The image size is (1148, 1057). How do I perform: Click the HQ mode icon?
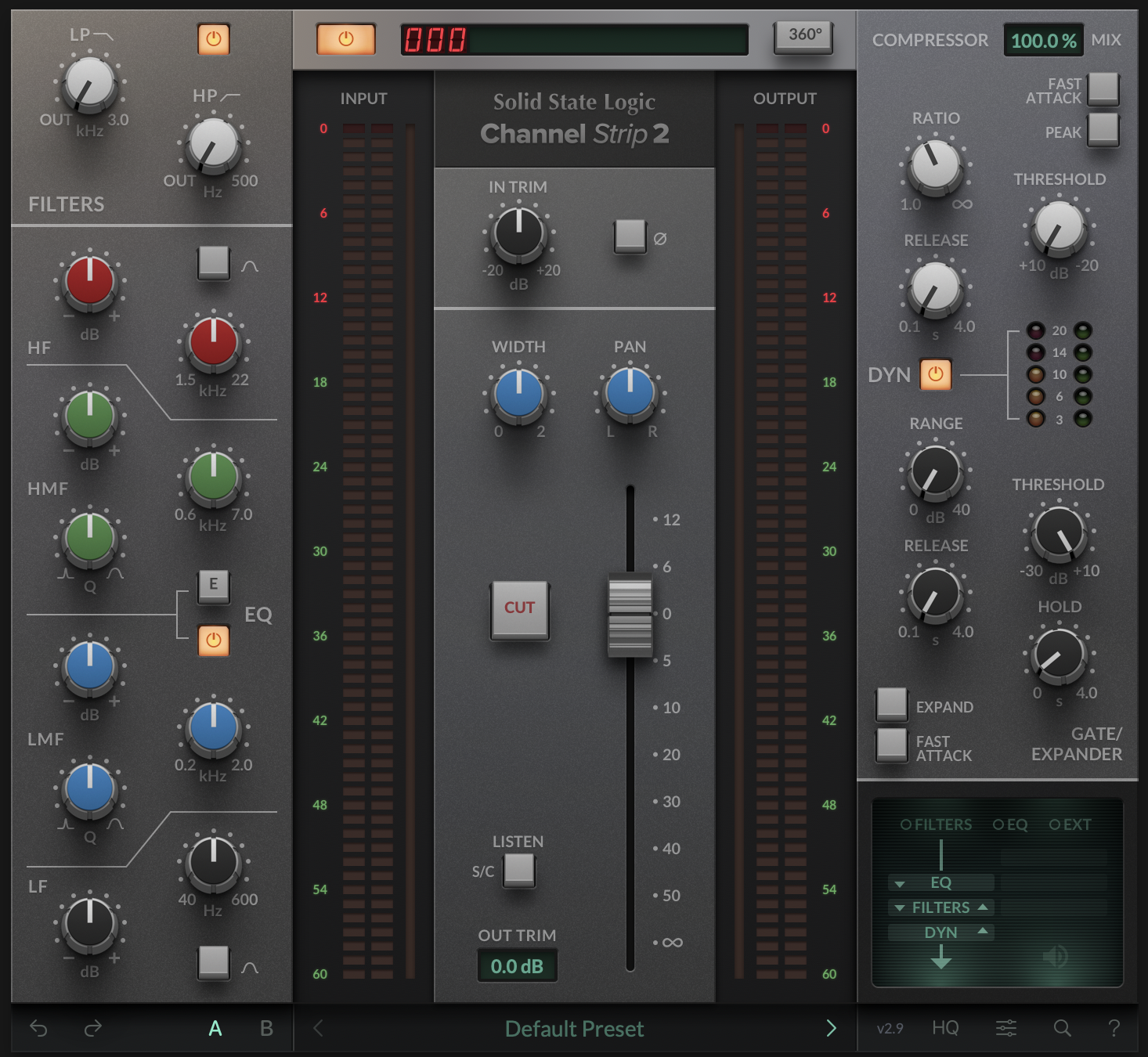pyautogui.click(x=945, y=1029)
